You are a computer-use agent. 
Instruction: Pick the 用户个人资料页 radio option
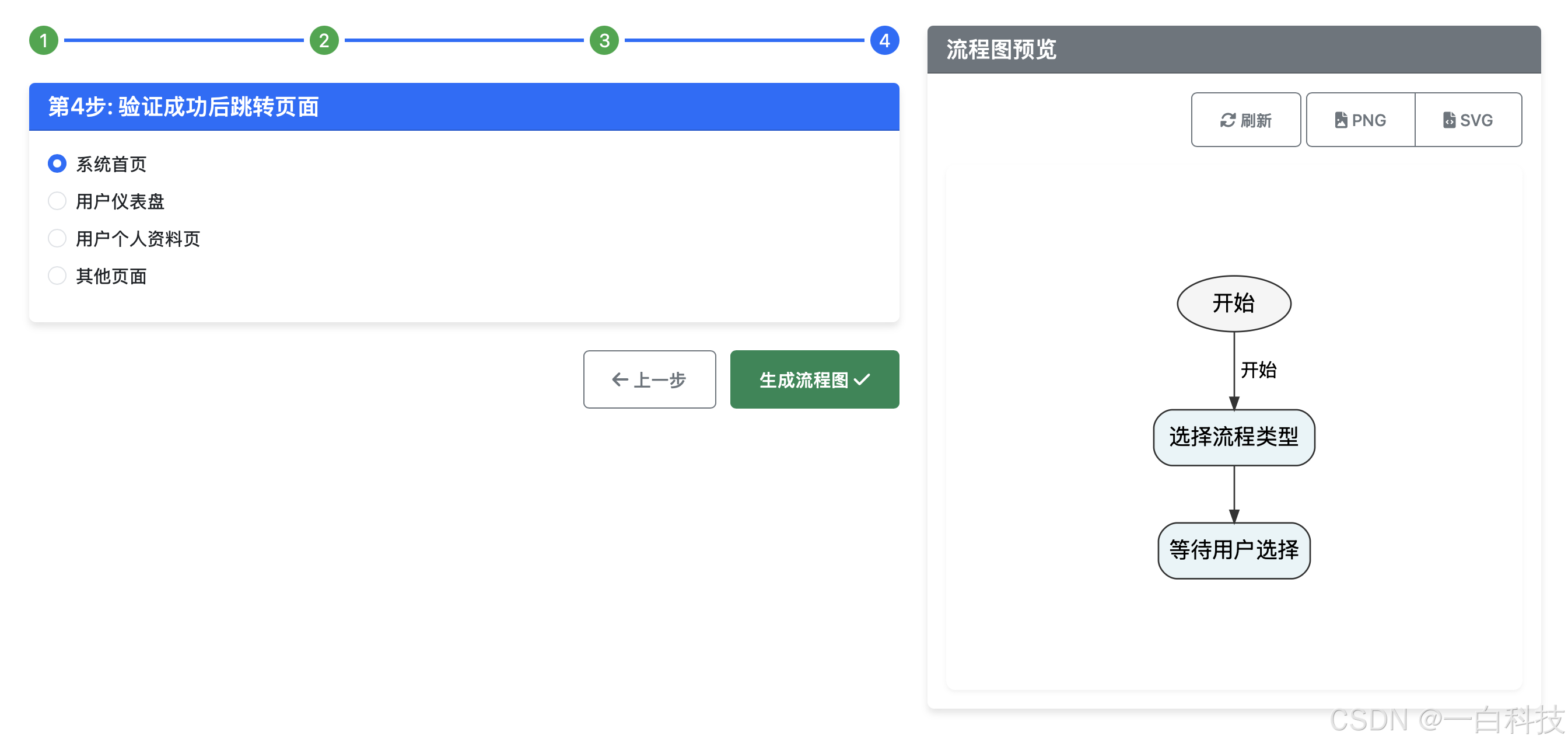tap(57, 238)
